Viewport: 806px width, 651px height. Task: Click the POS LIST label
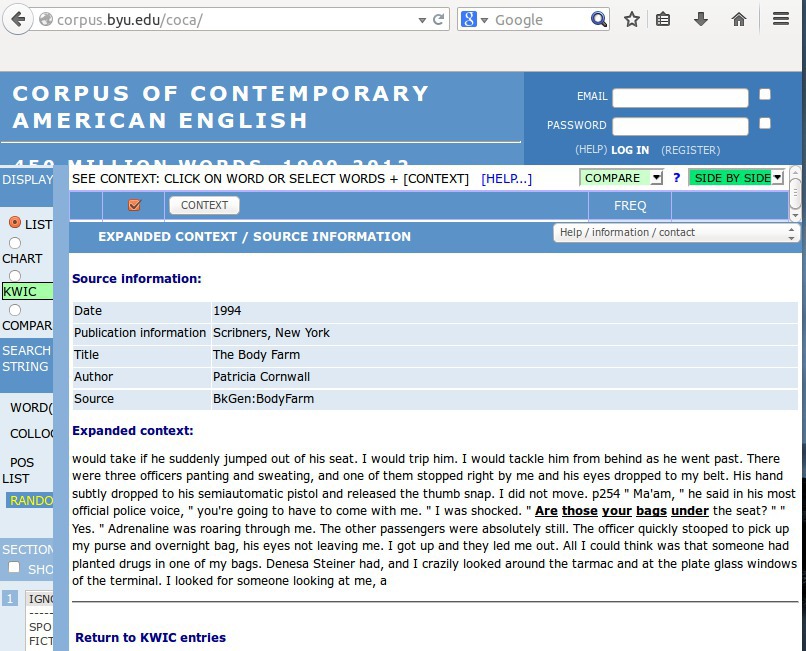[x=19, y=470]
